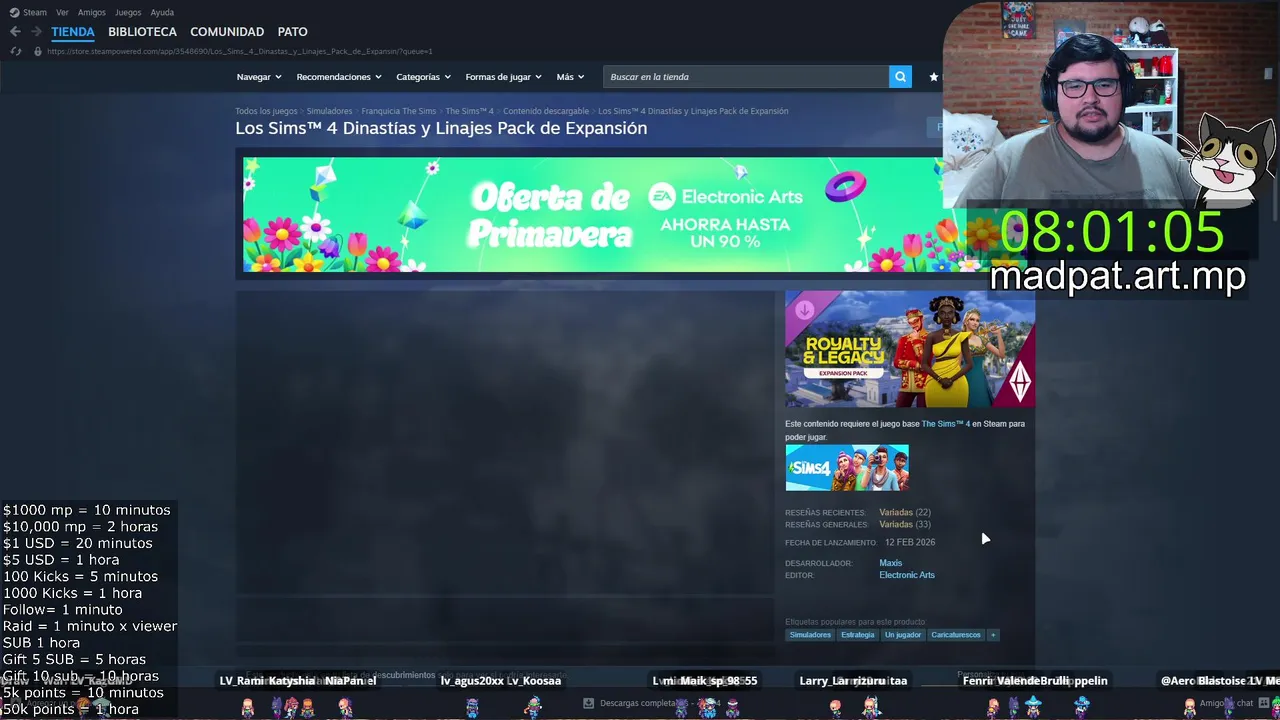Image resolution: width=1280 pixels, height=720 pixels.
Task: Open the Steam menu
Action: tap(35, 12)
